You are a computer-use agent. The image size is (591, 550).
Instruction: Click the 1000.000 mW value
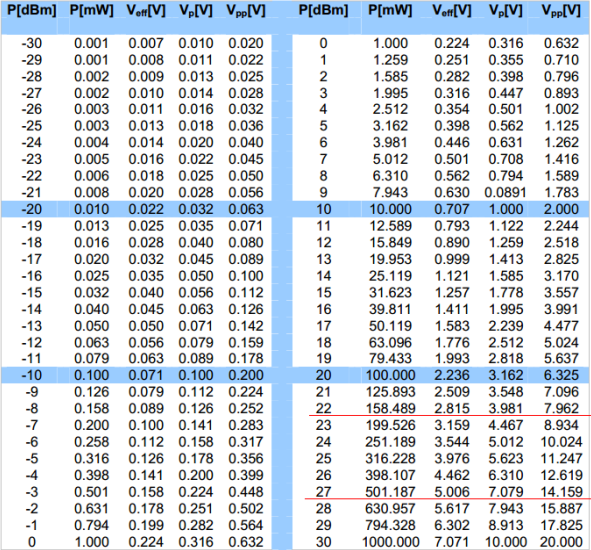pos(390,542)
